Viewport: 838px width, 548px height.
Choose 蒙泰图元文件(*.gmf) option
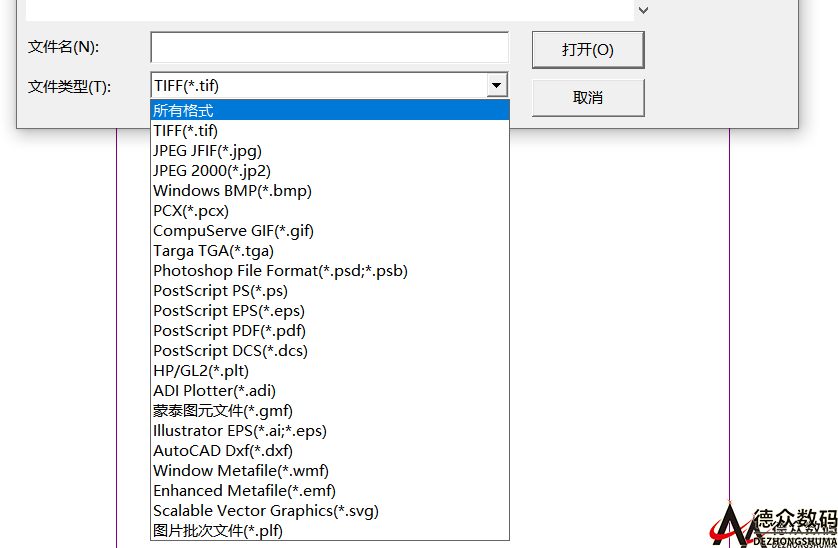330,411
